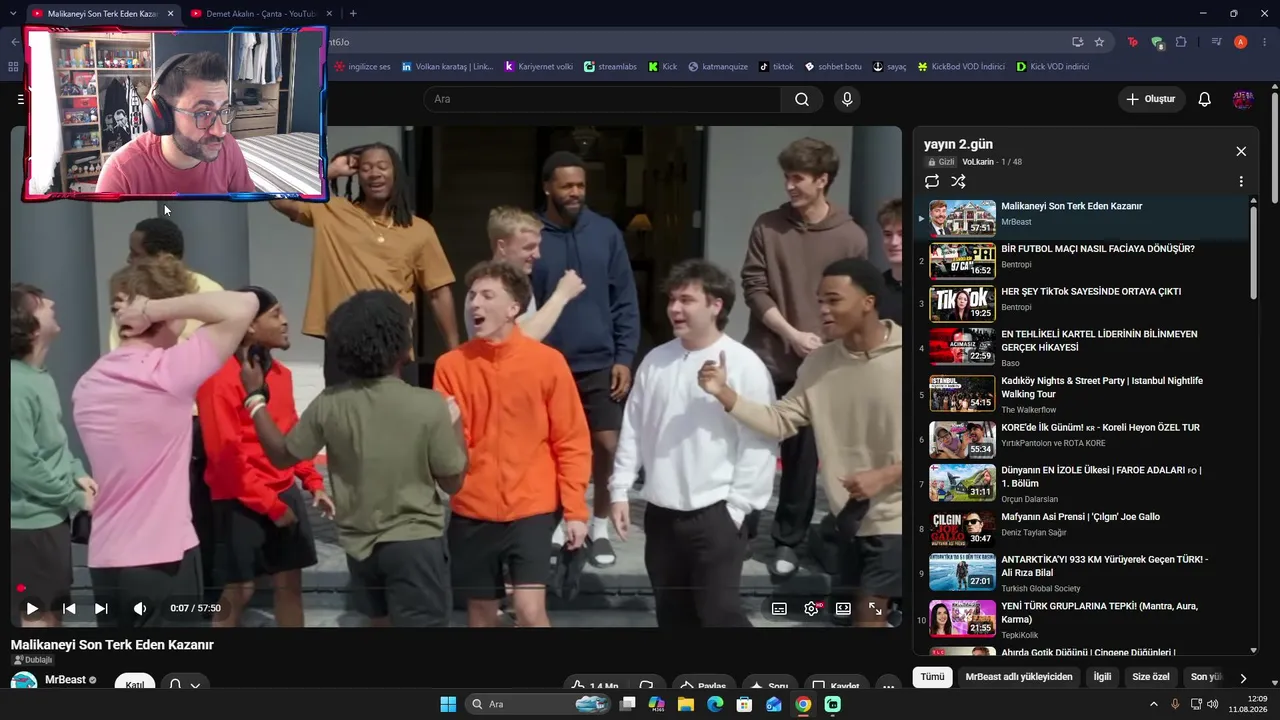The width and height of the screenshot is (1280, 720).
Task: Open Microsoft Store from the taskbar
Action: [744, 704]
